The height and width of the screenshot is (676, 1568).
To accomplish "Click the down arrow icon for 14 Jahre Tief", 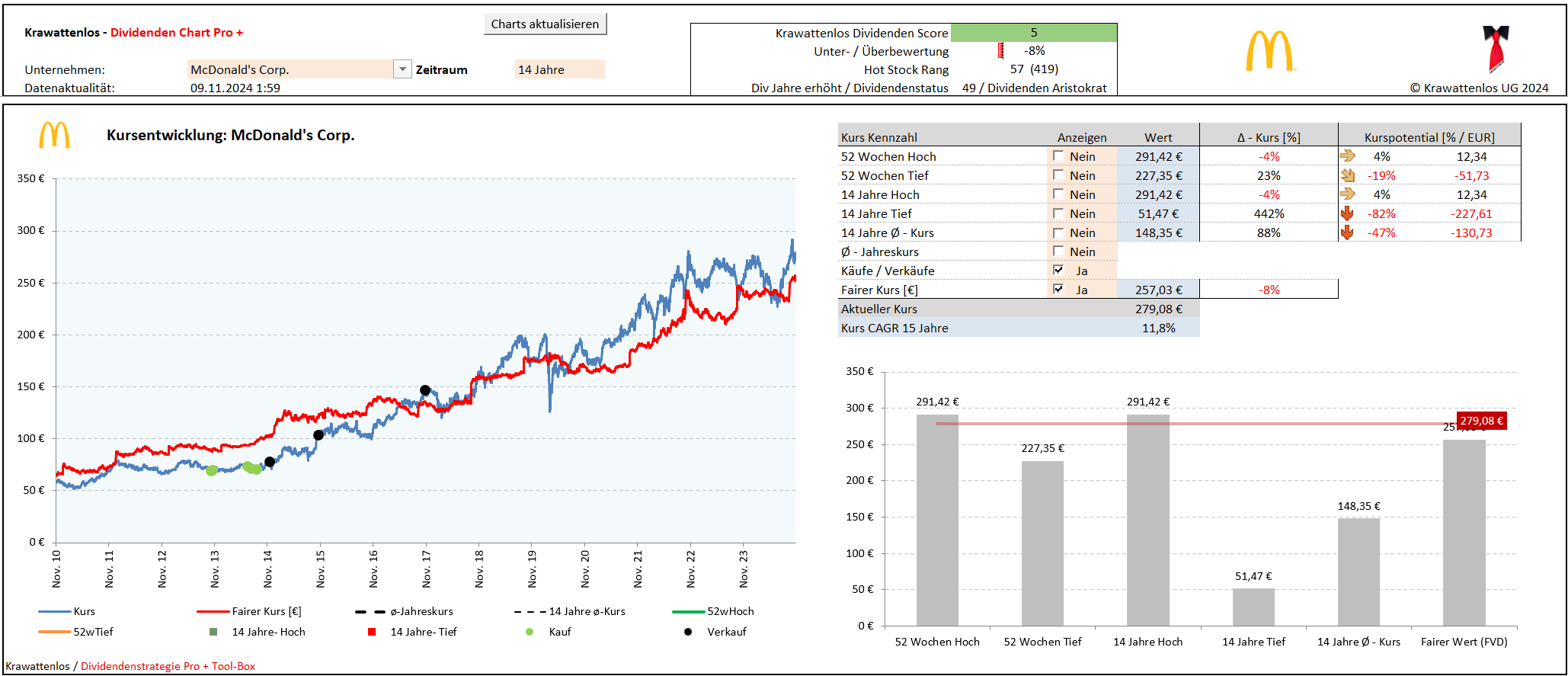I will [x=1347, y=213].
